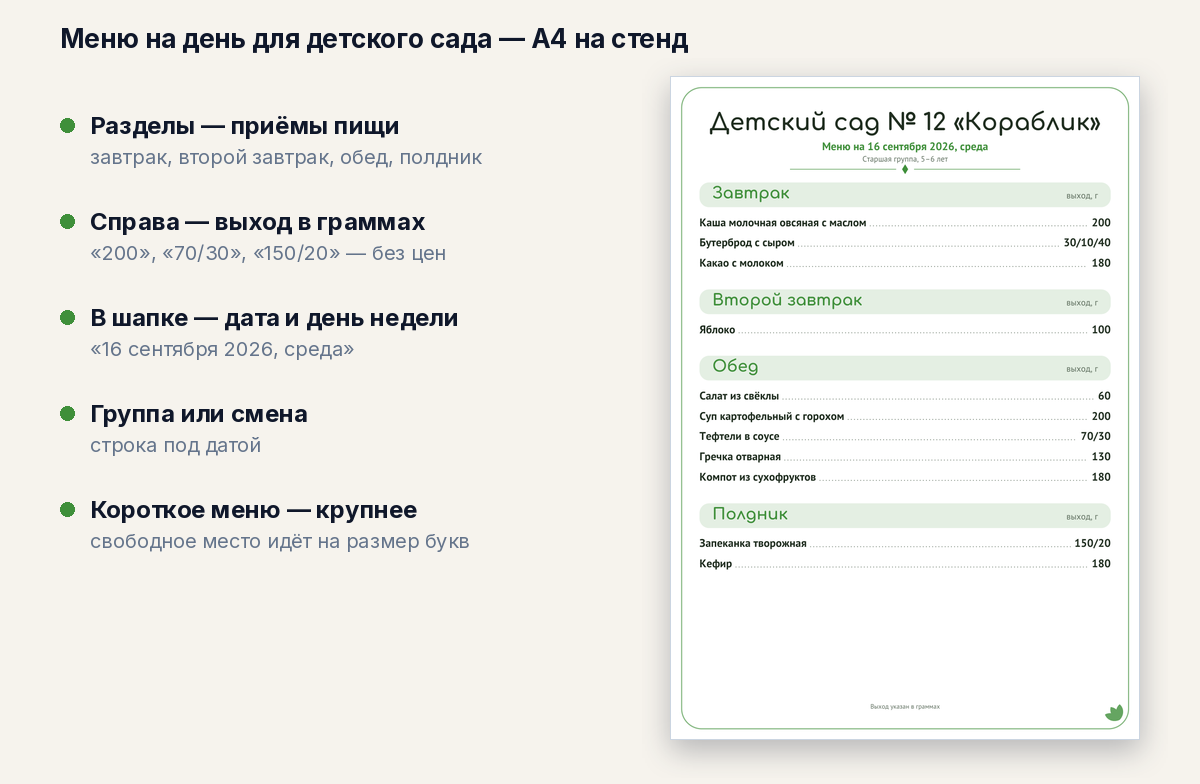Click the "Обед" section heading on the menu page
This screenshot has width=1200, height=784.
(x=735, y=366)
